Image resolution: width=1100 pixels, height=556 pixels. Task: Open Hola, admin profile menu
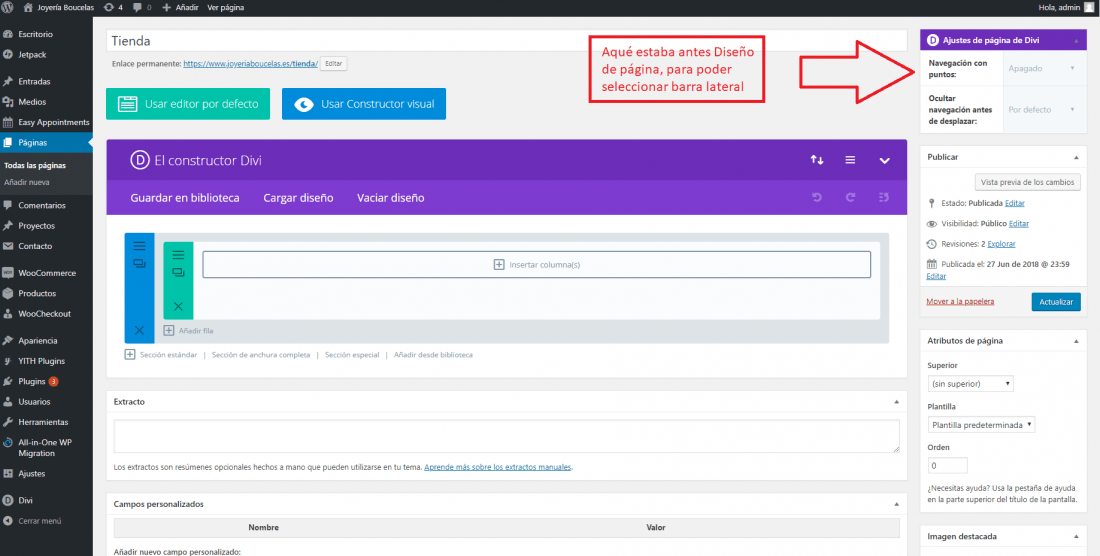click(1064, 7)
